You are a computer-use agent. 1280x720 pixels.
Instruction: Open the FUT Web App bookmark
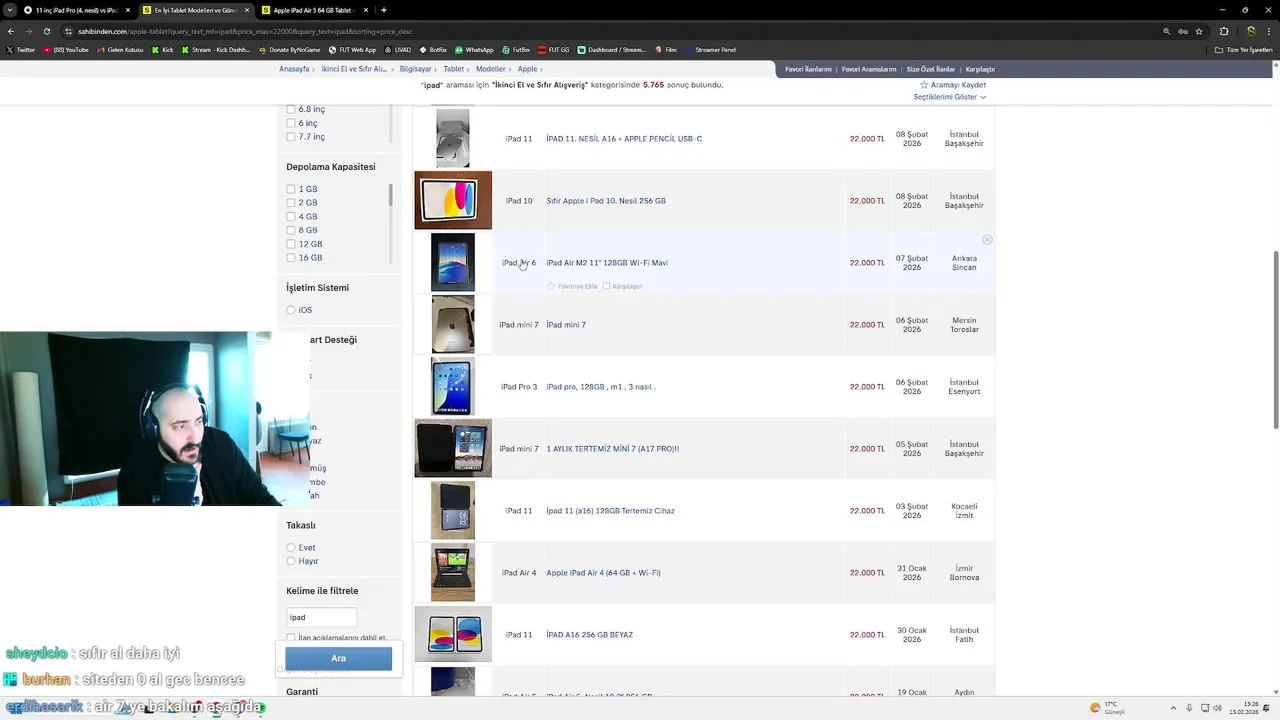(352, 49)
